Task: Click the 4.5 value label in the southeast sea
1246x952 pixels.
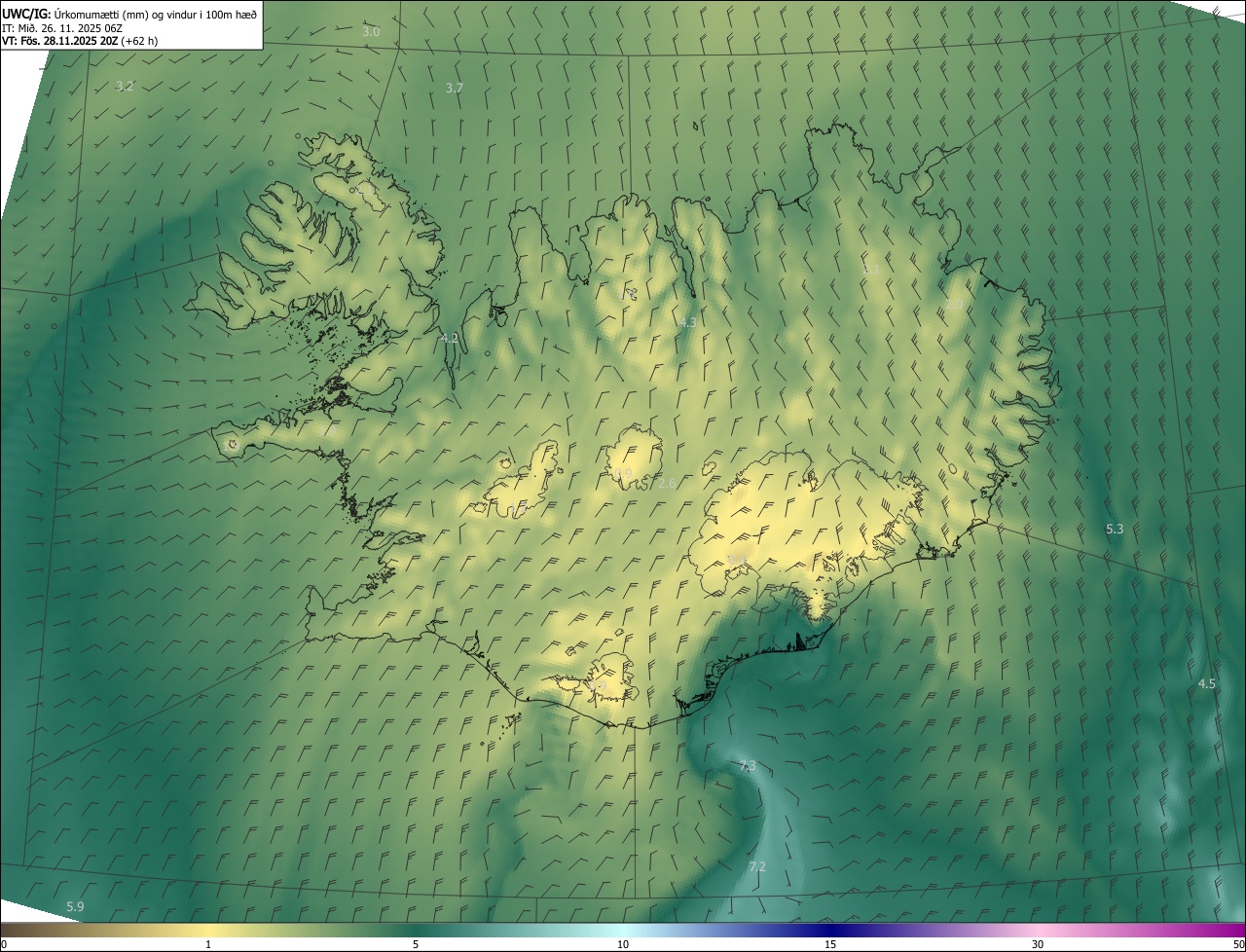Action: point(1206,684)
